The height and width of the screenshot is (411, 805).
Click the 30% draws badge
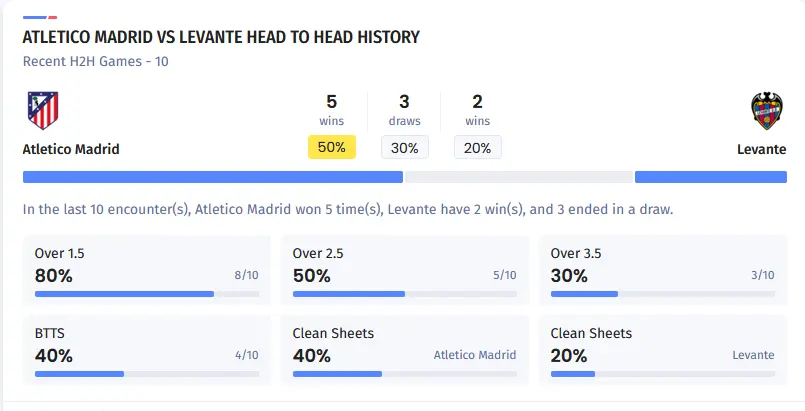[x=404, y=147]
